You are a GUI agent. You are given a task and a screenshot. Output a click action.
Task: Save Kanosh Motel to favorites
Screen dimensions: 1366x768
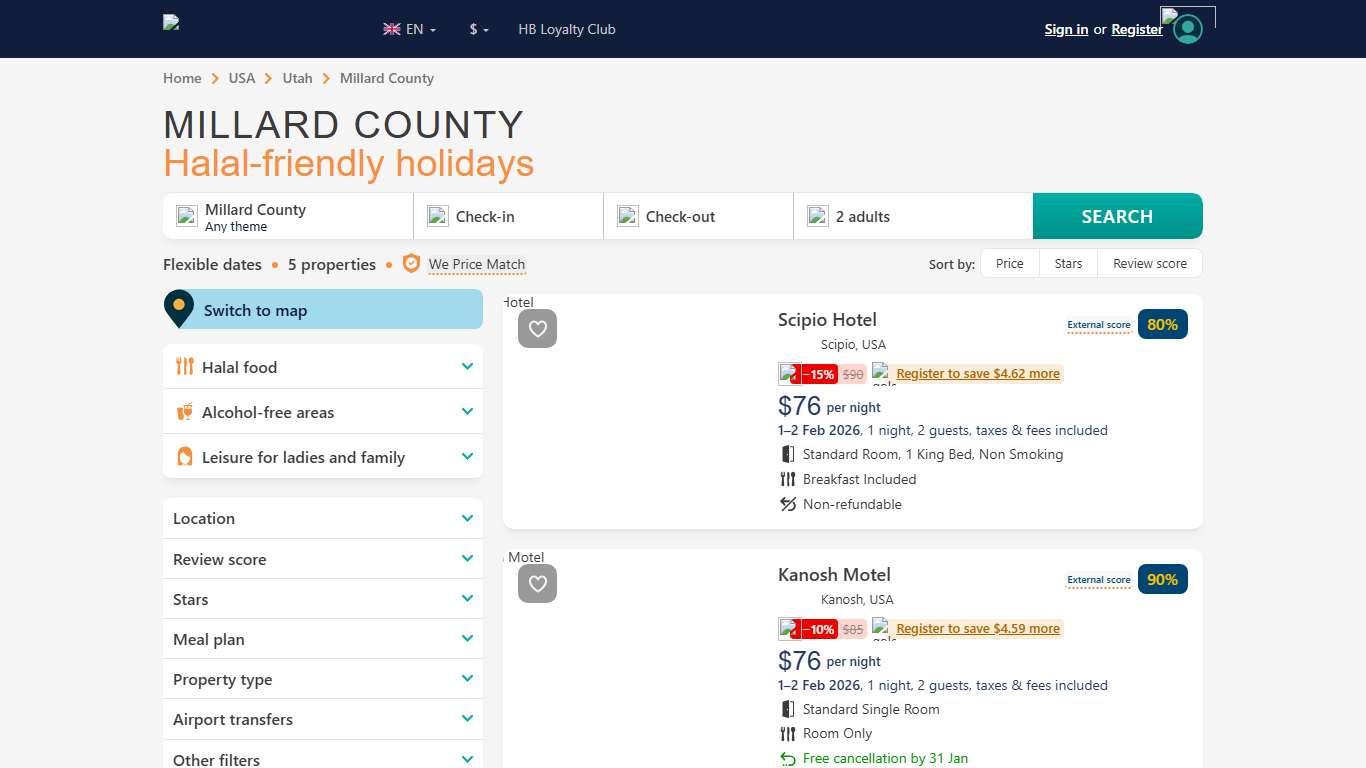click(537, 584)
